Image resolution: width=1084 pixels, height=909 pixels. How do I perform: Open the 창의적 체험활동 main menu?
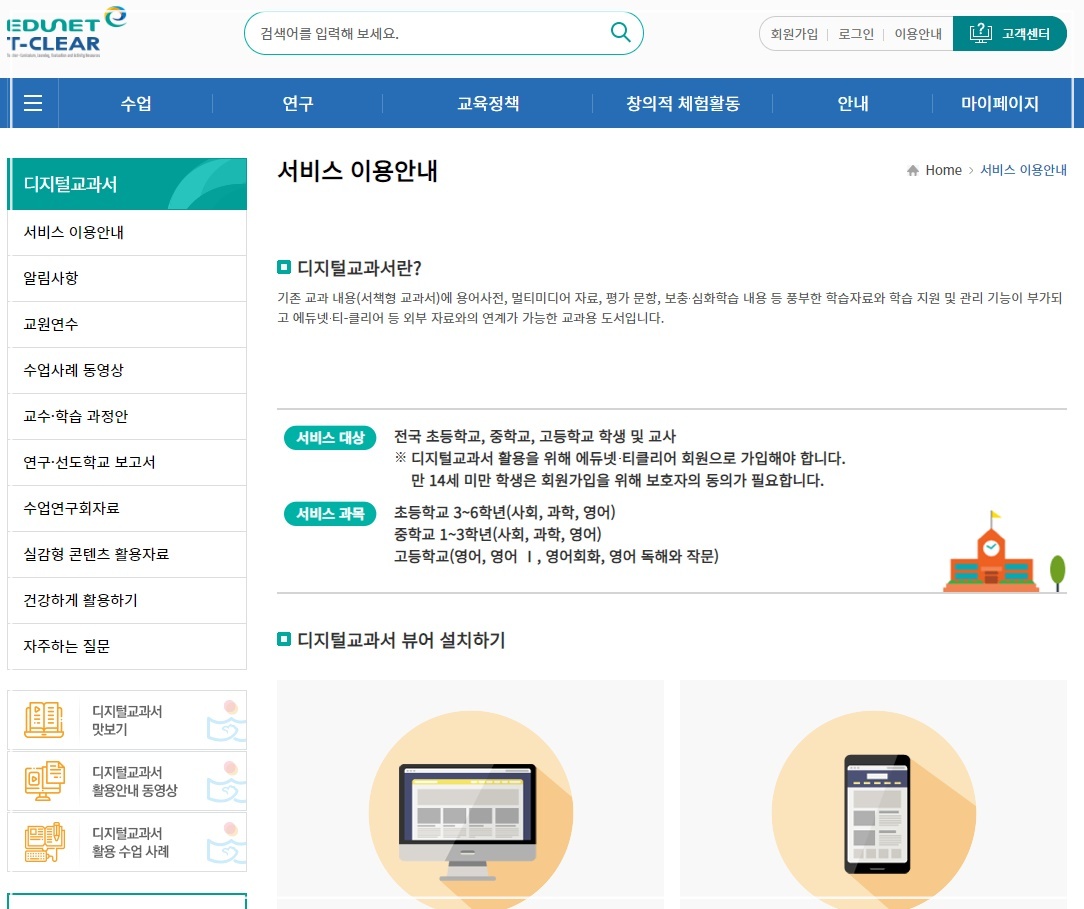tap(683, 103)
